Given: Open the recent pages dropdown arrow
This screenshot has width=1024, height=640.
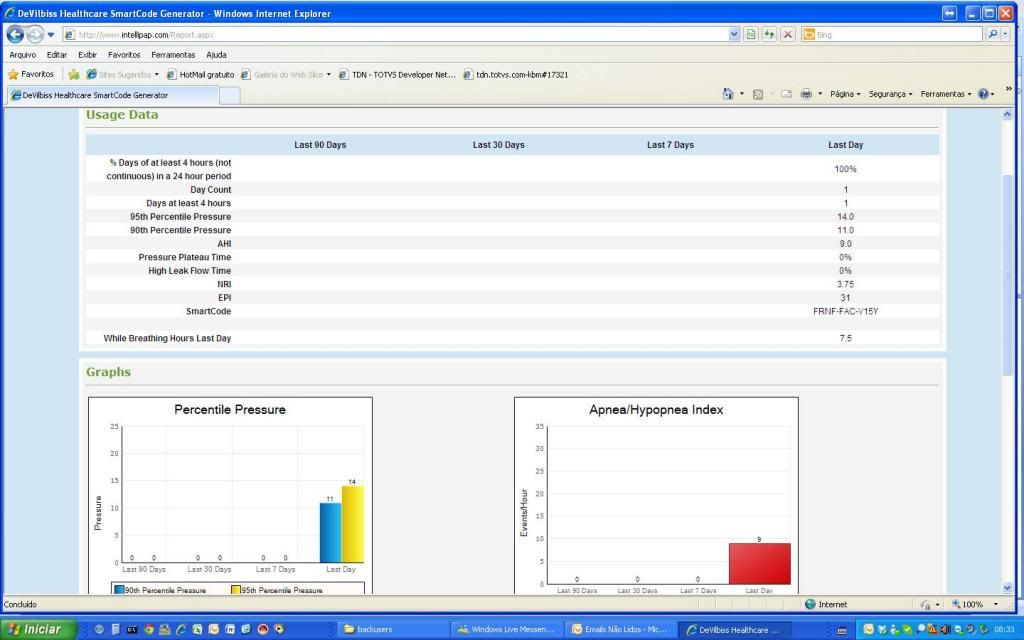Looking at the screenshot, I should [51, 35].
